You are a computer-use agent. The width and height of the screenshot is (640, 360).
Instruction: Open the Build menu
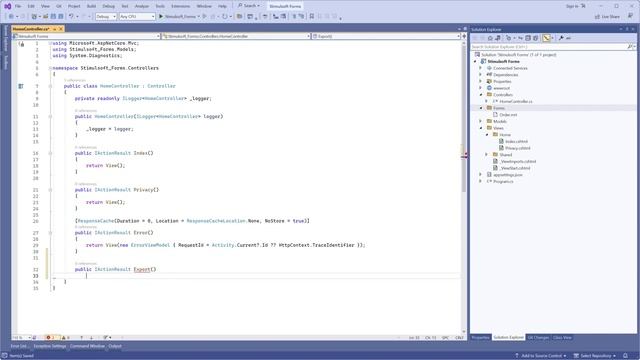(91, 6)
